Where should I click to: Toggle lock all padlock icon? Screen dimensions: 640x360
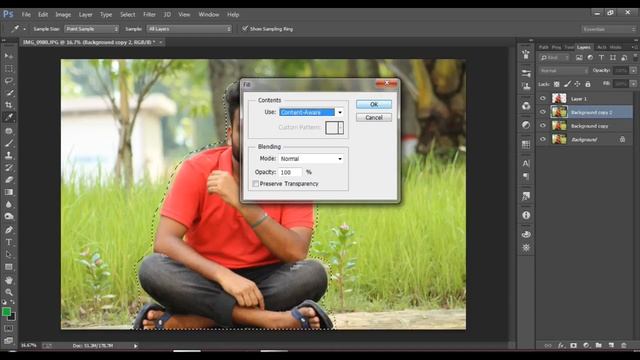pyautogui.click(x=588, y=84)
